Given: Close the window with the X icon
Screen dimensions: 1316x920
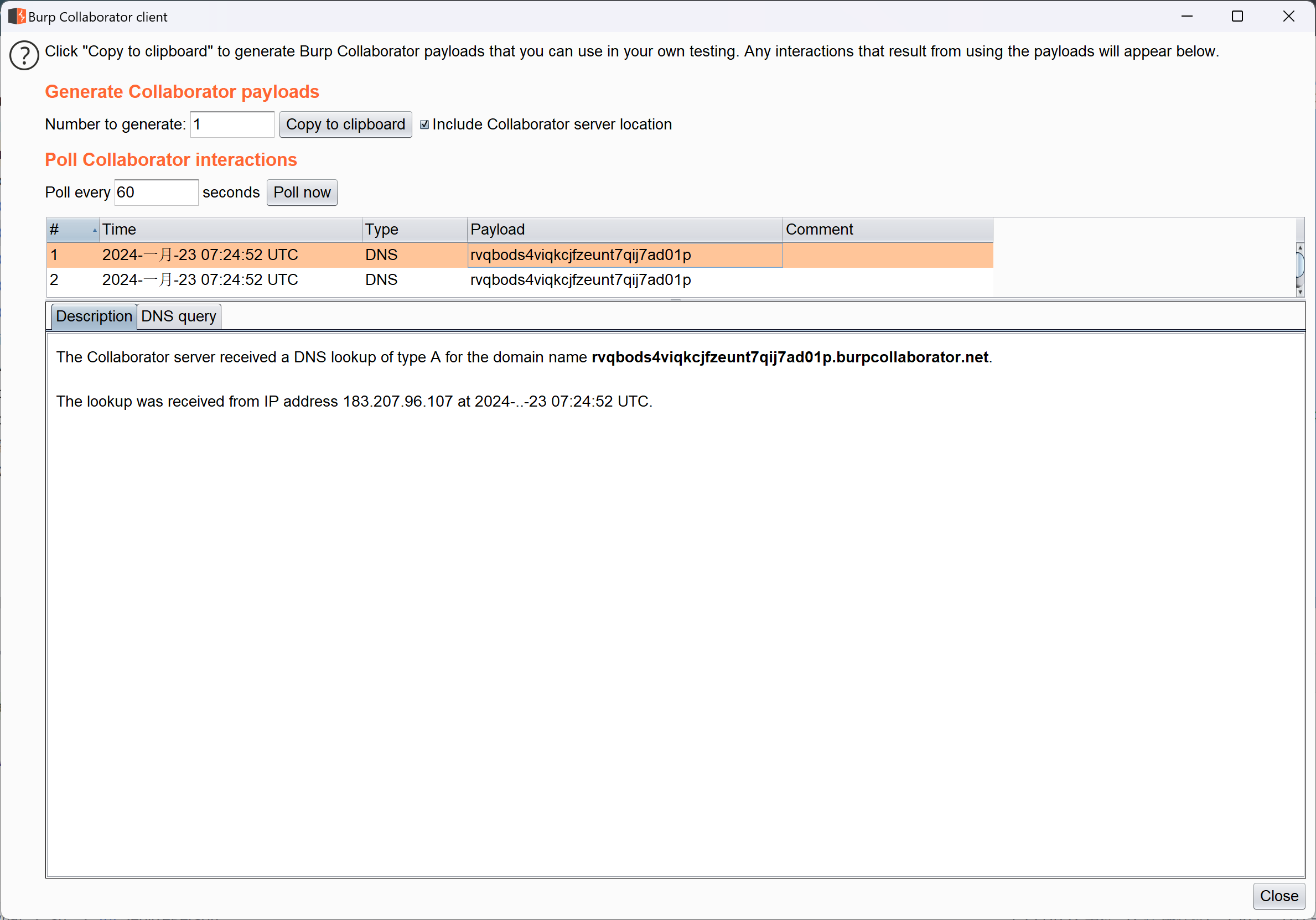Looking at the screenshot, I should pos(1288,16).
